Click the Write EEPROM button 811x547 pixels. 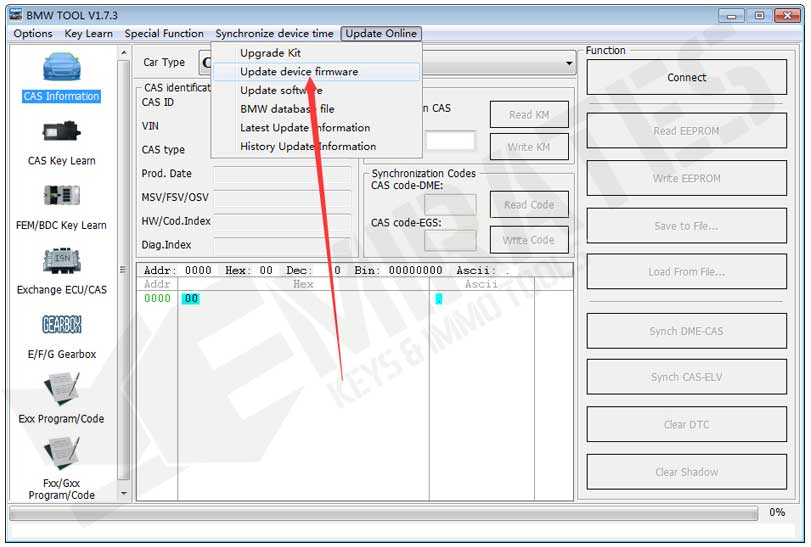tap(686, 178)
